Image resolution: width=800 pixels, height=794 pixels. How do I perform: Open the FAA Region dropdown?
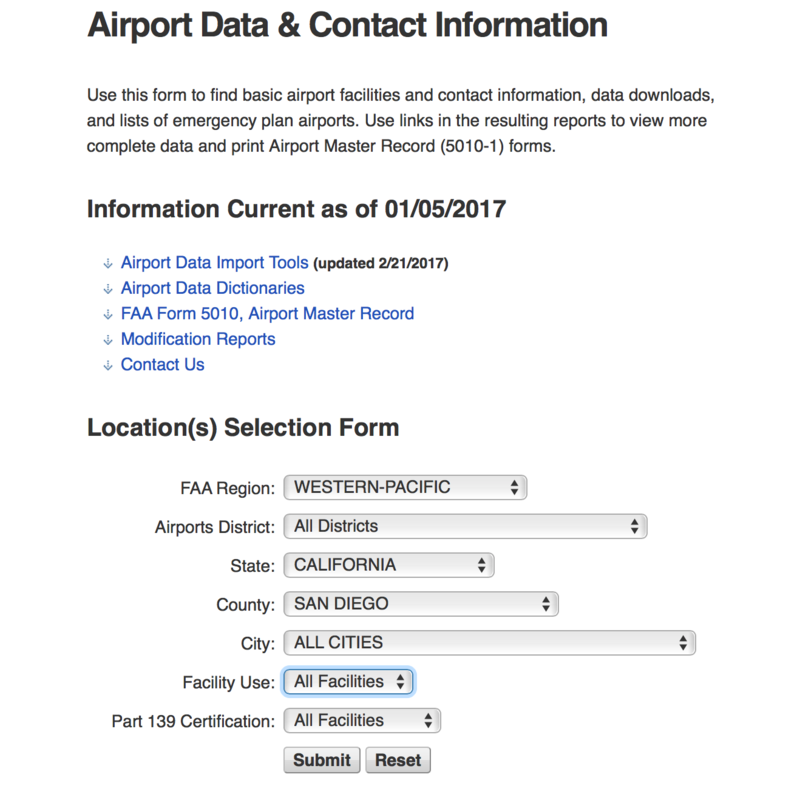point(405,488)
